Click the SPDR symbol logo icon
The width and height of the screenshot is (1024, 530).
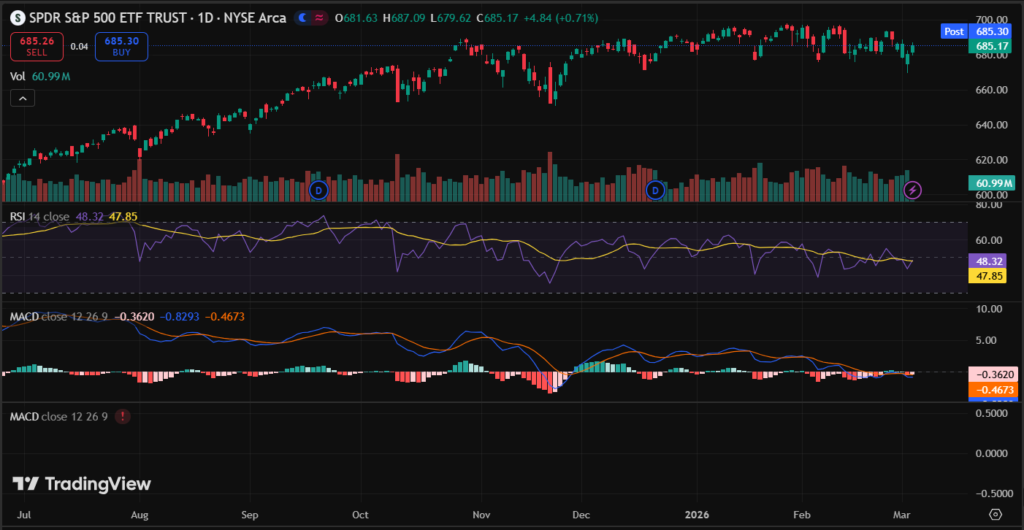(14, 18)
